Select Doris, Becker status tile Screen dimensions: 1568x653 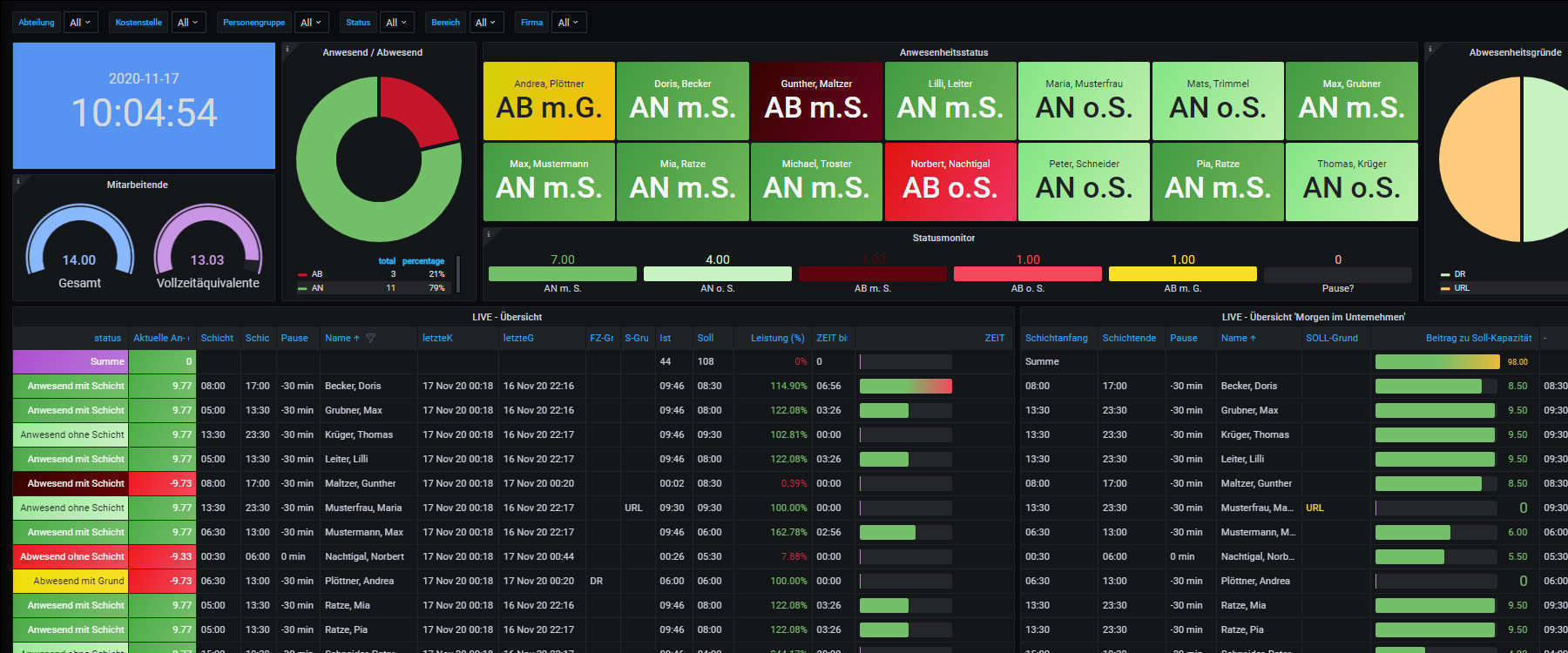(x=683, y=101)
